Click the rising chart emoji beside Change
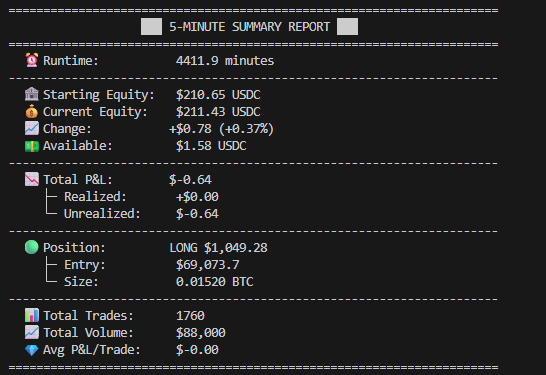 (32, 128)
